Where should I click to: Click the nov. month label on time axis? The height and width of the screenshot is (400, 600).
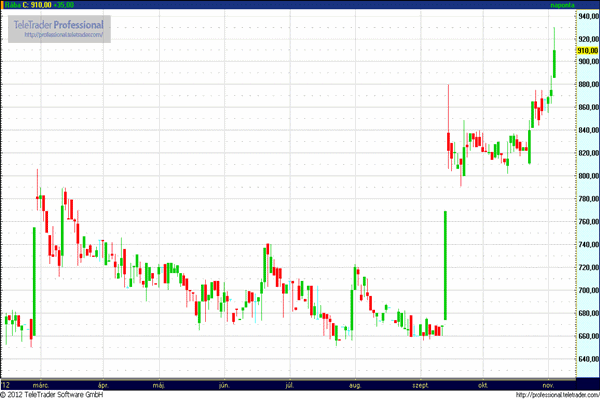tap(548, 383)
